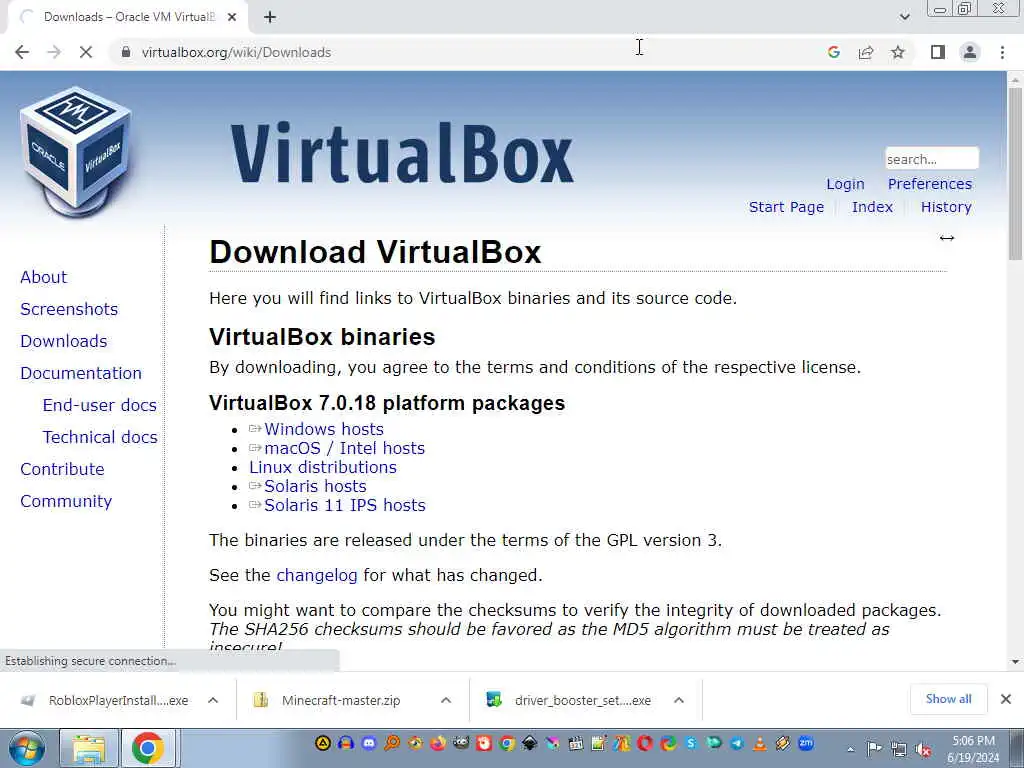Expand options for Minecraft-master.zip download
Image resolution: width=1024 pixels, height=768 pixels.
(x=446, y=700)
